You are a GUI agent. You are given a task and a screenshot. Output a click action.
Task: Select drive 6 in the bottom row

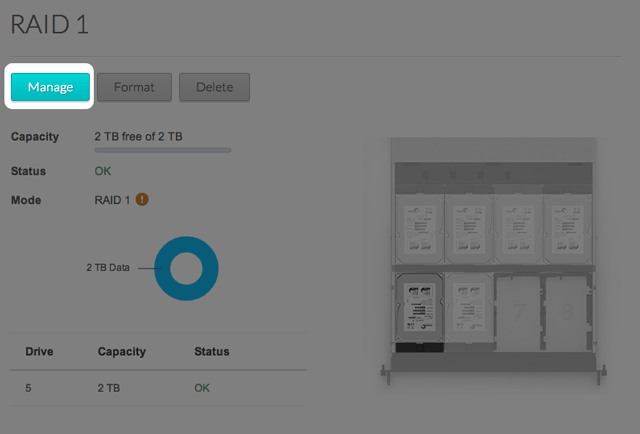(468, 311)
